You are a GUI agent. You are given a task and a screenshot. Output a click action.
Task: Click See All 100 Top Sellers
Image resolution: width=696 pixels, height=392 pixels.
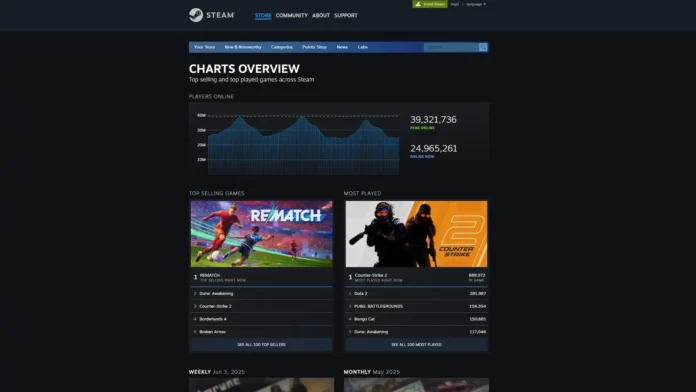point(261,344)
